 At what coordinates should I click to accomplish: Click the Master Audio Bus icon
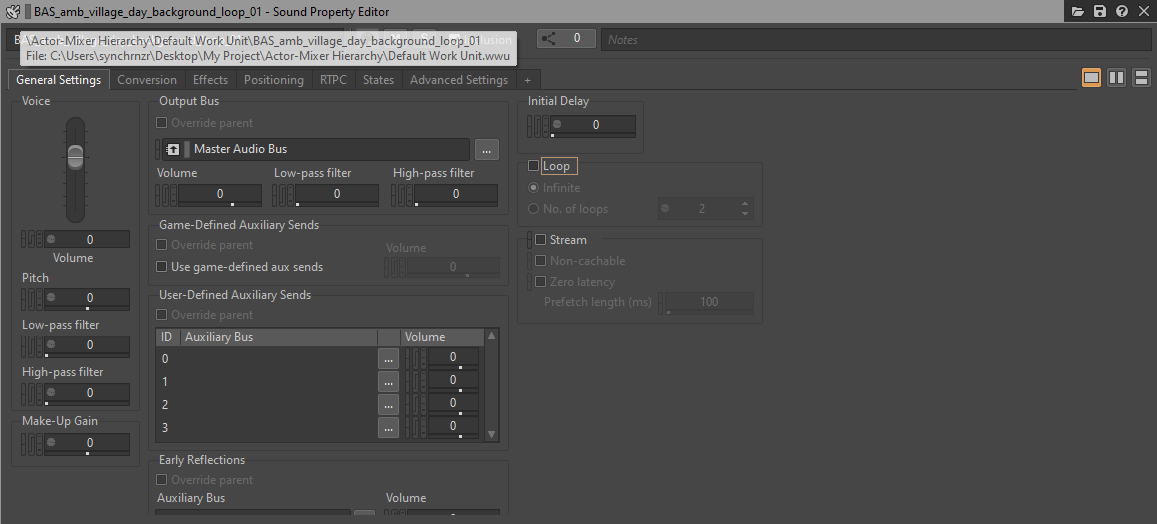point(173,149)
